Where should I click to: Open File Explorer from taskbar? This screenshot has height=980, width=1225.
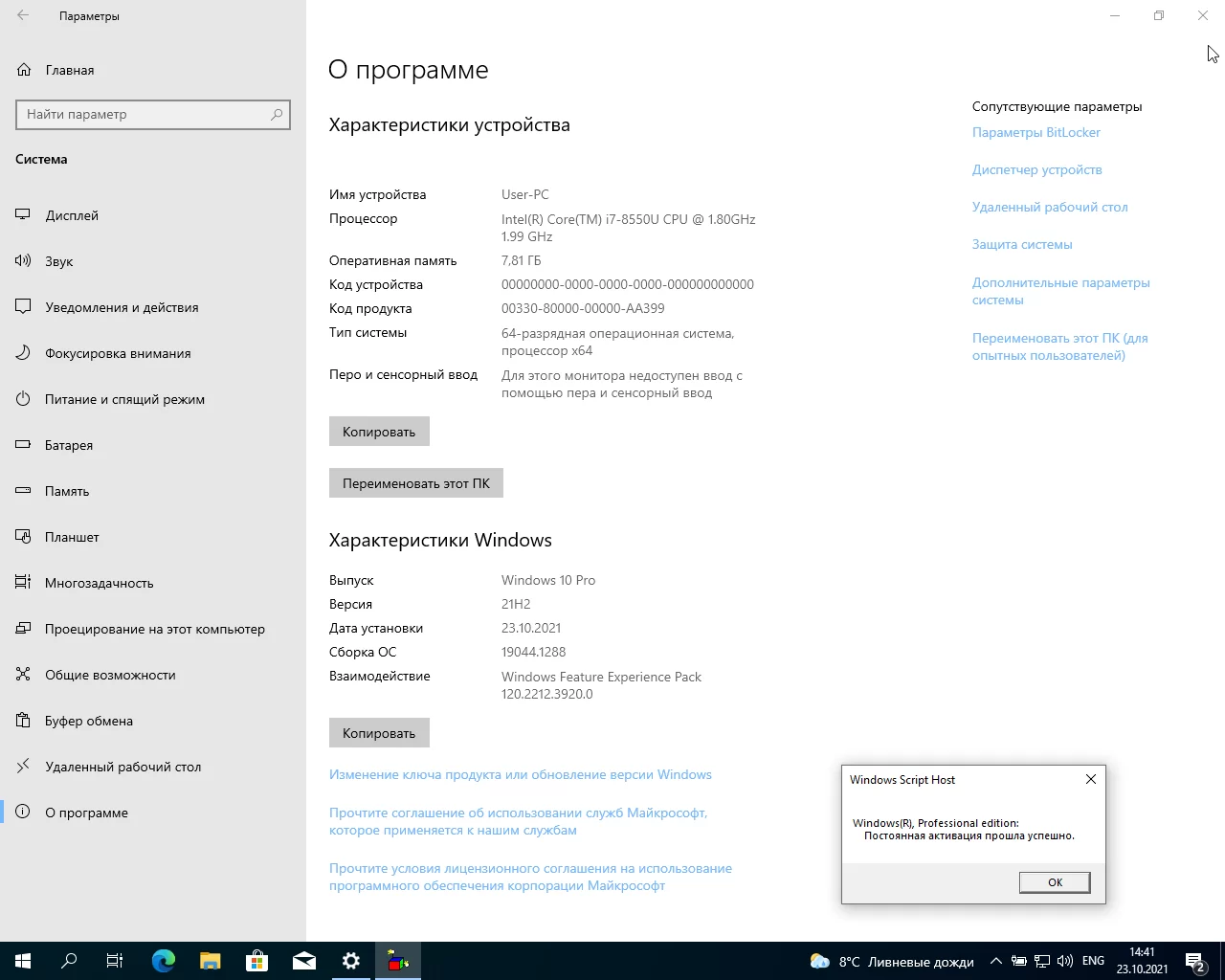point(211,961)
